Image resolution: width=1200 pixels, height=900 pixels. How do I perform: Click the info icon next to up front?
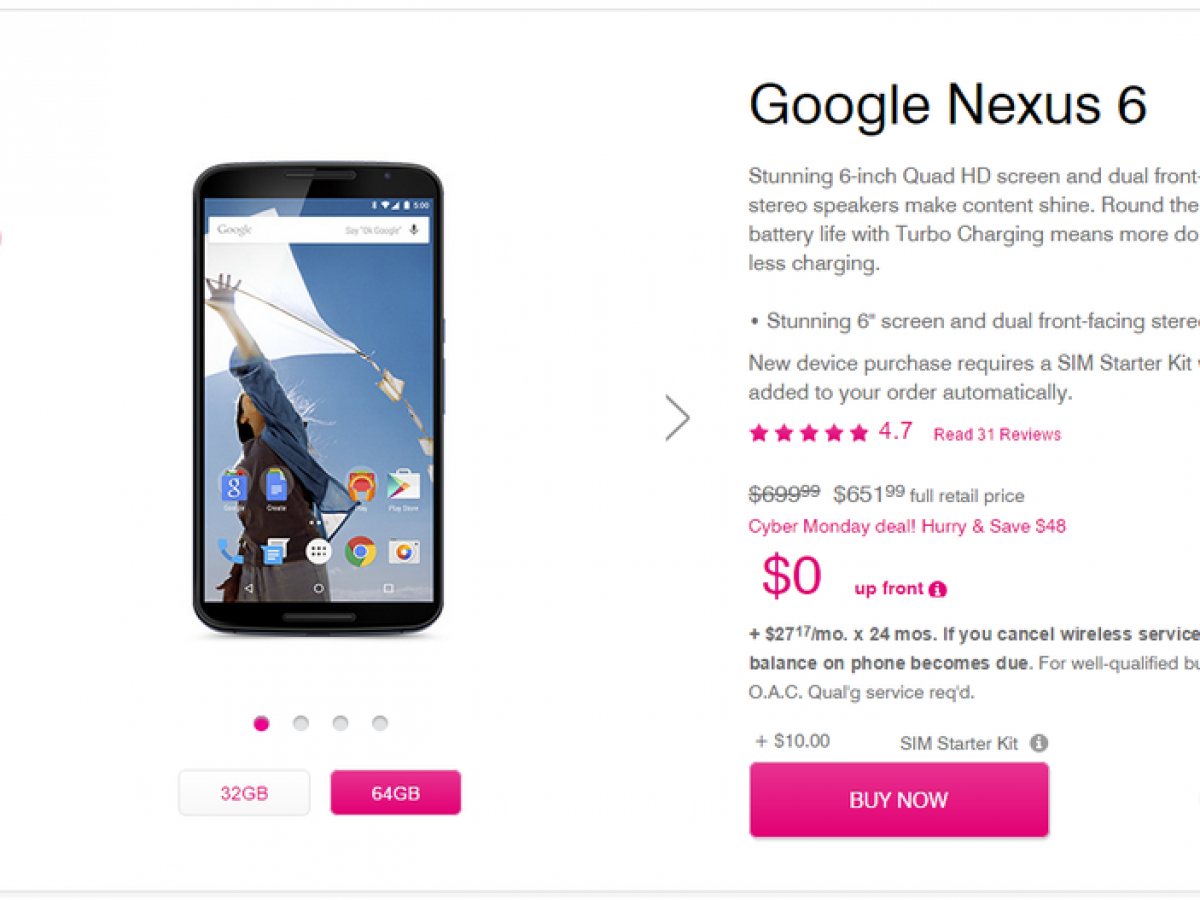click(937, 589)
